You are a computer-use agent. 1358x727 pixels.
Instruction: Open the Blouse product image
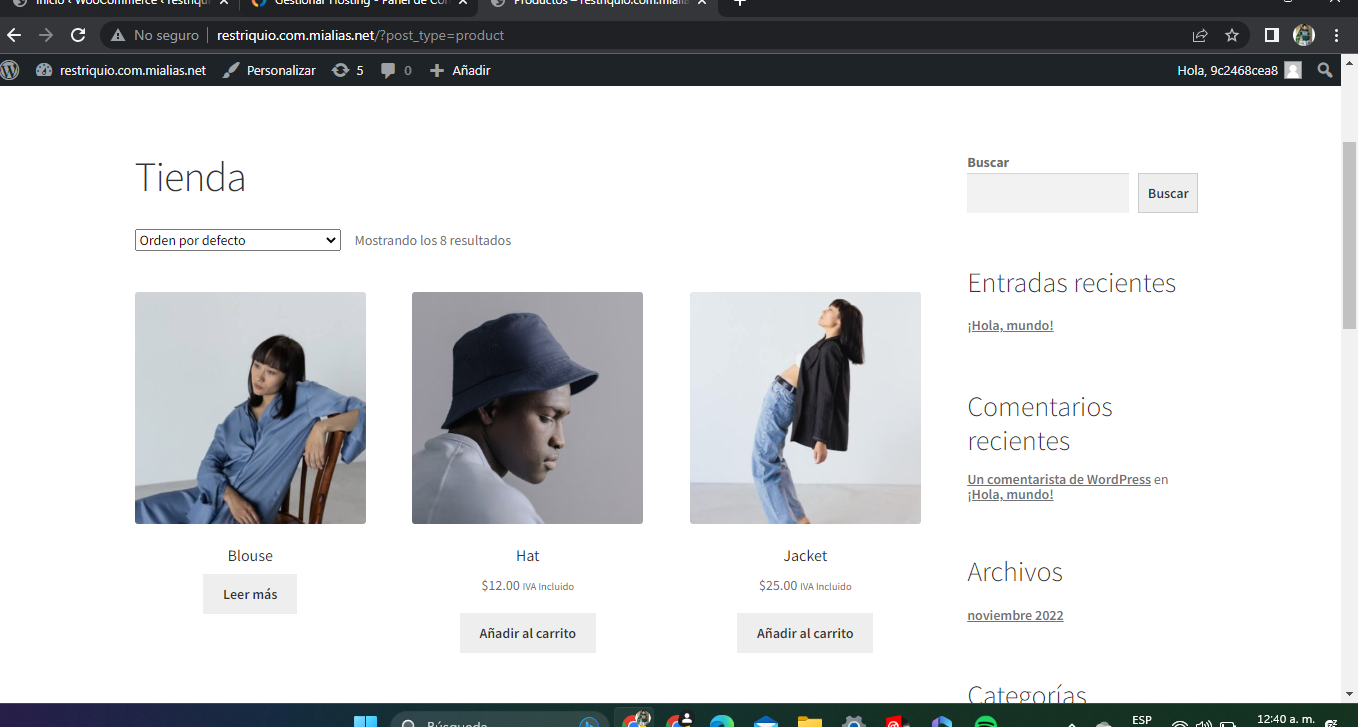tap(250, 408)
